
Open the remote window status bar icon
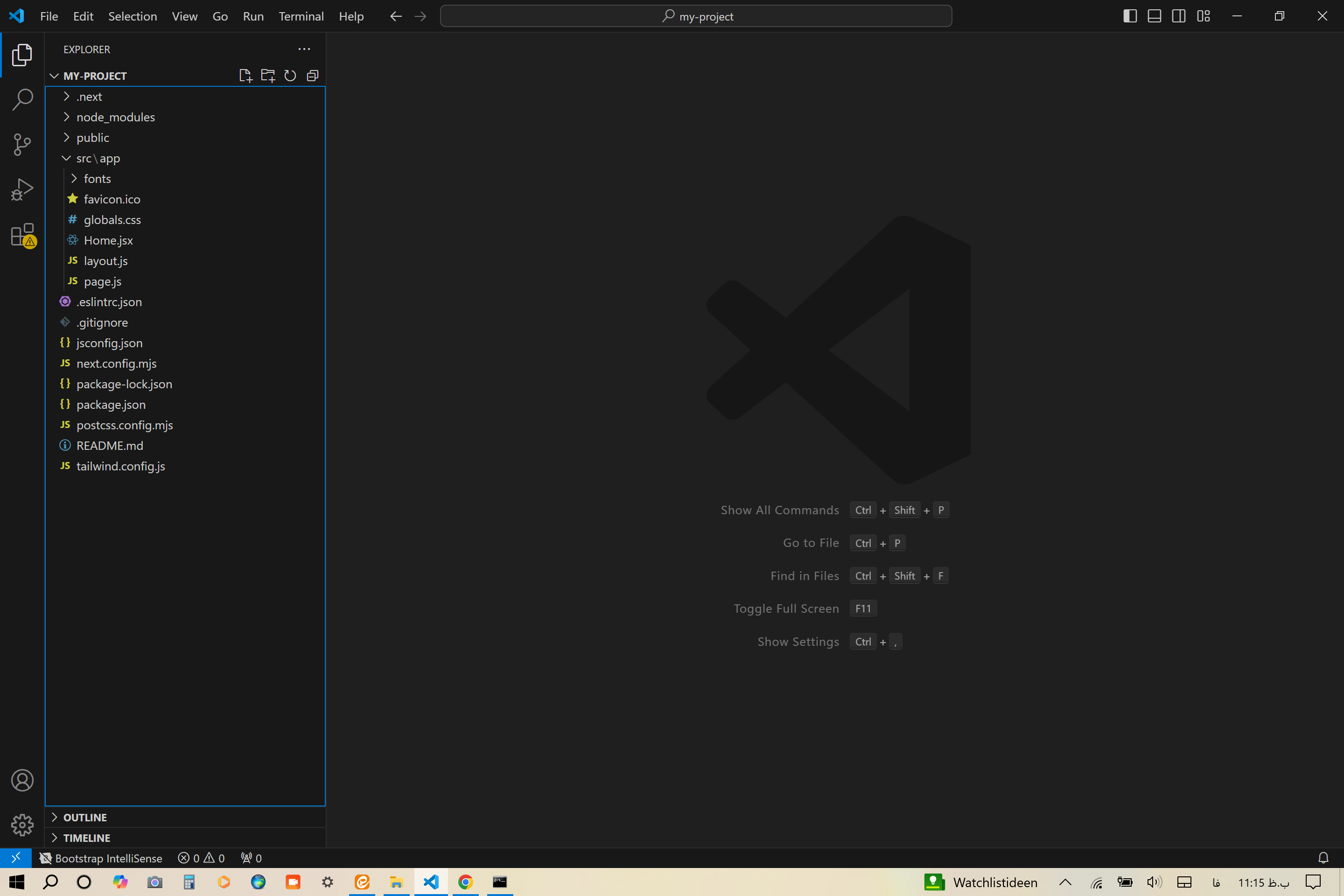coord(16,858)
